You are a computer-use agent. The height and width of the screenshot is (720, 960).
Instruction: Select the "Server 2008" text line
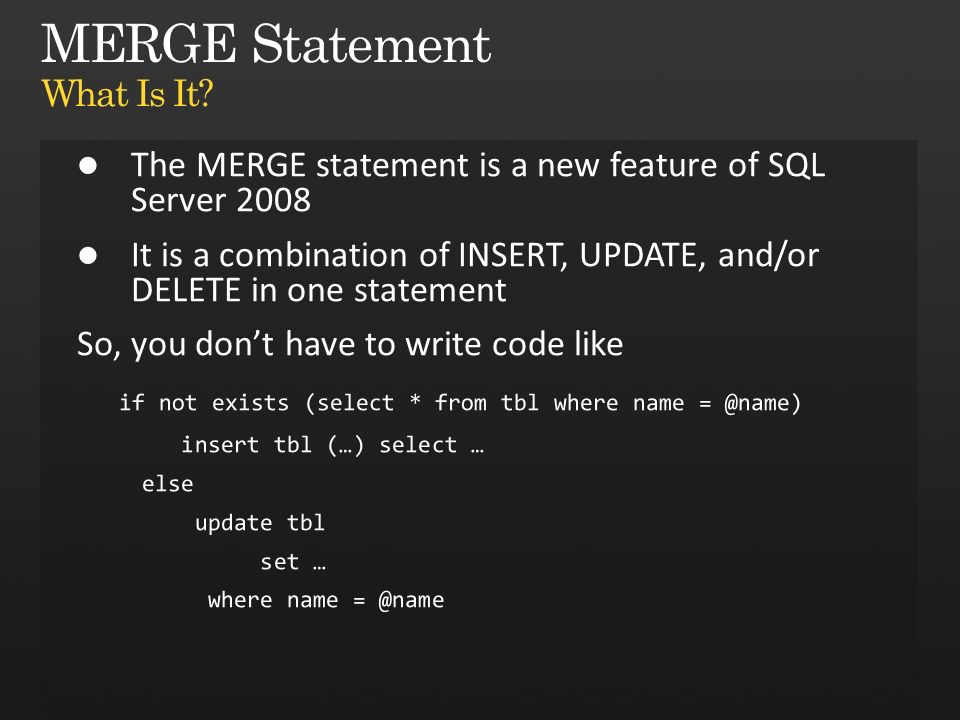(221, 200)
